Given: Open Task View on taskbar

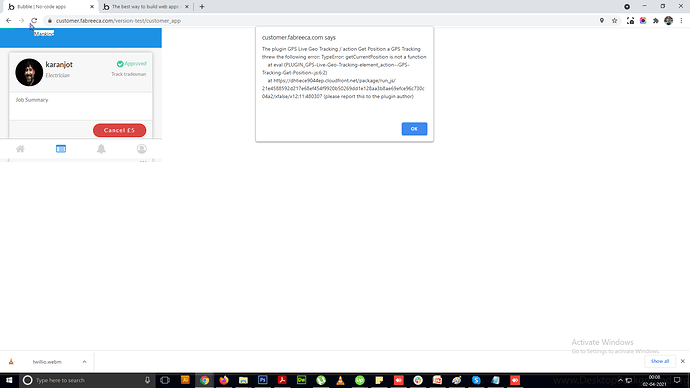Looking at the screenshot, I should coord(165,380).
